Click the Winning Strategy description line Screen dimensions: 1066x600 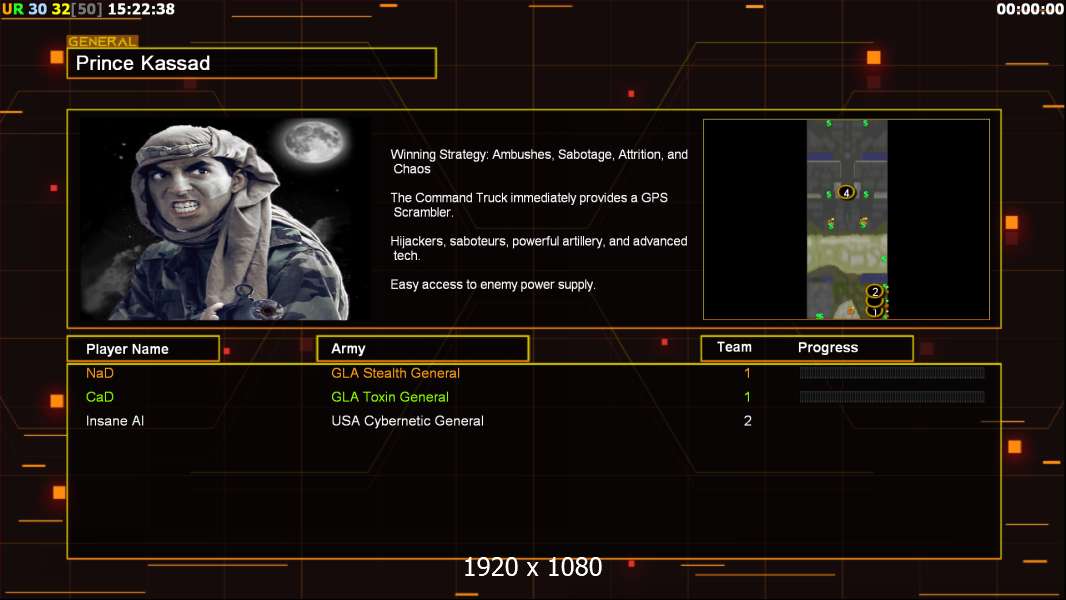point(539,162)
